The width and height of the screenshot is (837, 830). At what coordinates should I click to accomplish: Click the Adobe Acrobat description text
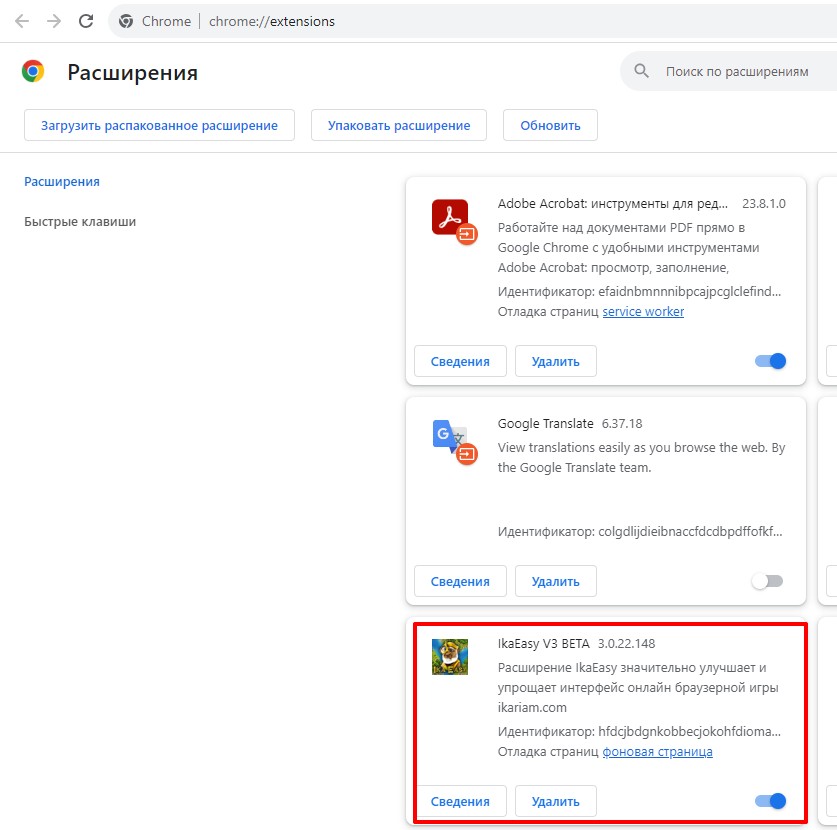coord(628,248)
